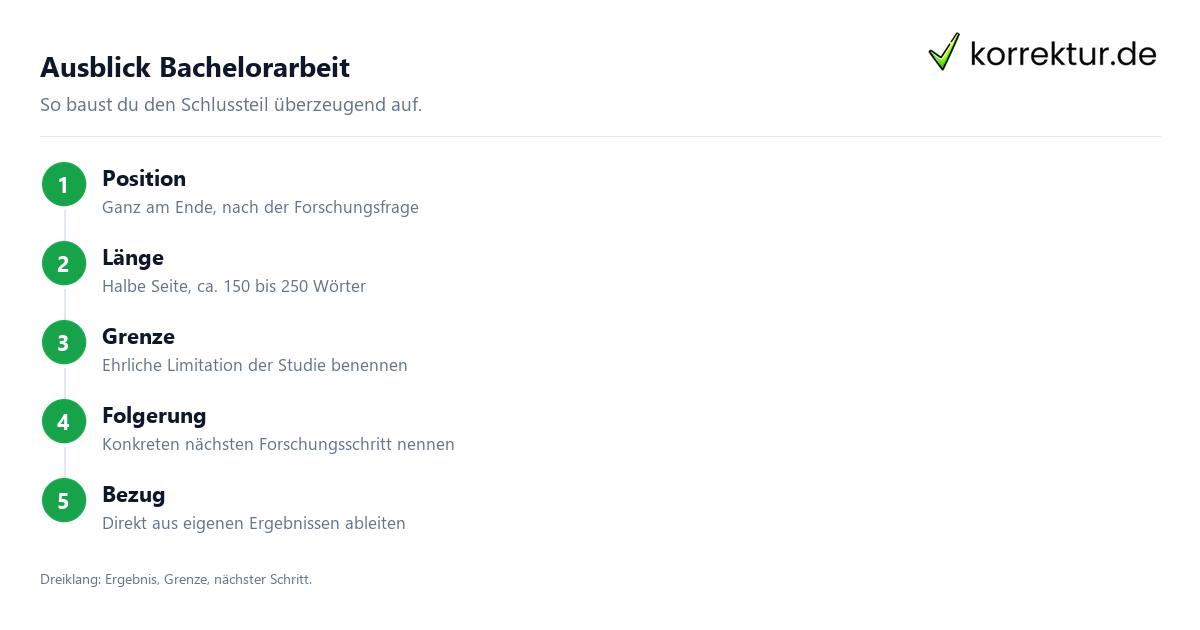Click the green circle numbered 5
Image resolution: width=1200 pixels, height=630 pixels.
pyautogui.click(x=64, y=501)
